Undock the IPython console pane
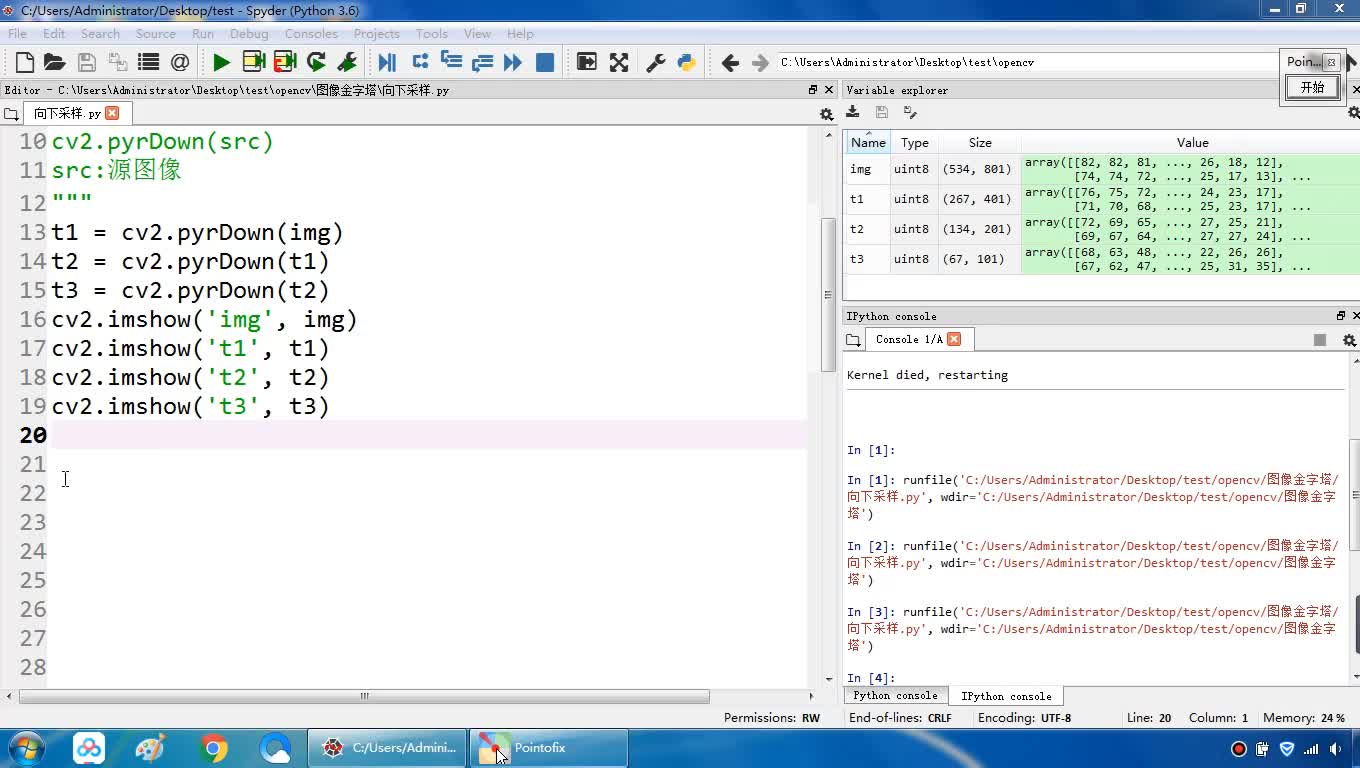1360x768 pixels. [1341, 316]
